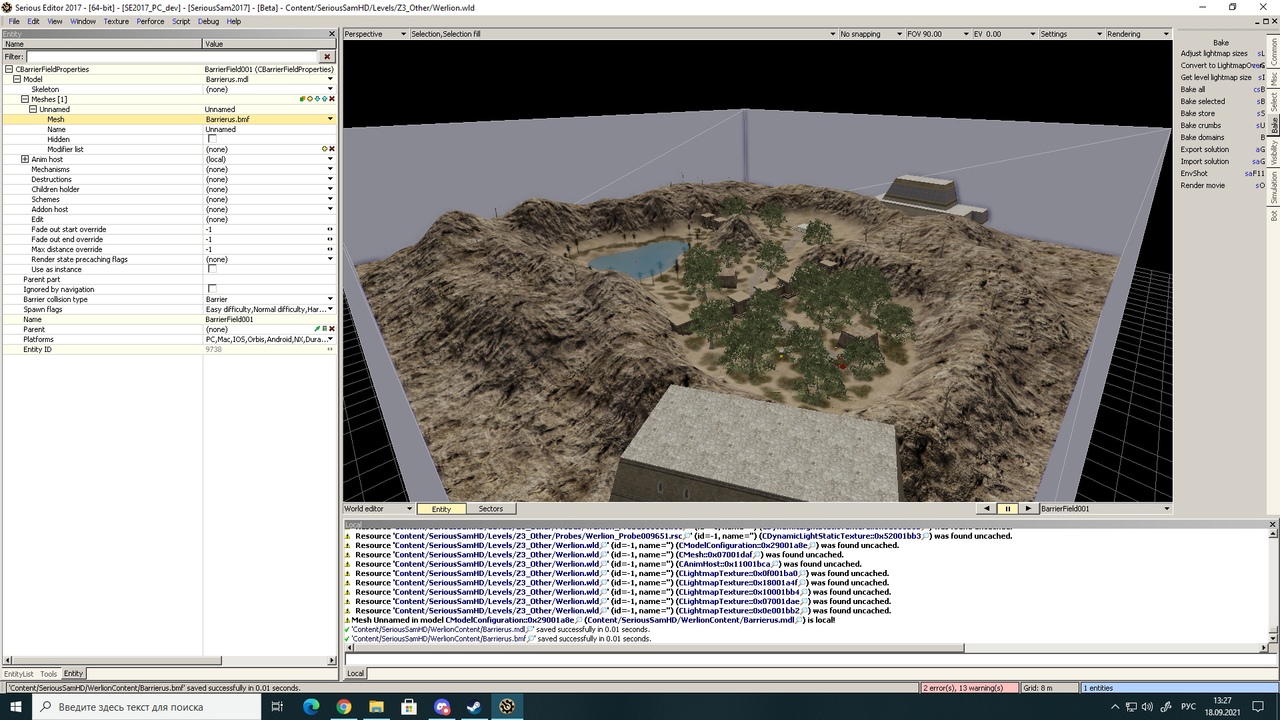1280x720 pixels.
Task: Open Microsoft Store from the taskbar
Action: pos(410,707)
